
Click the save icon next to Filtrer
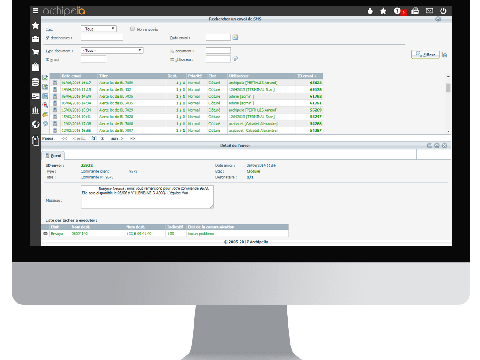pyautogui.click(x=445, y=55)
